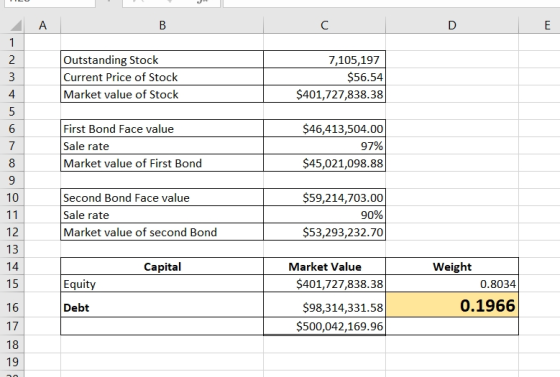Click the 'Sale rate' label in row 11
This screenshot has width=560, height=377.
(x=86, y=215)
